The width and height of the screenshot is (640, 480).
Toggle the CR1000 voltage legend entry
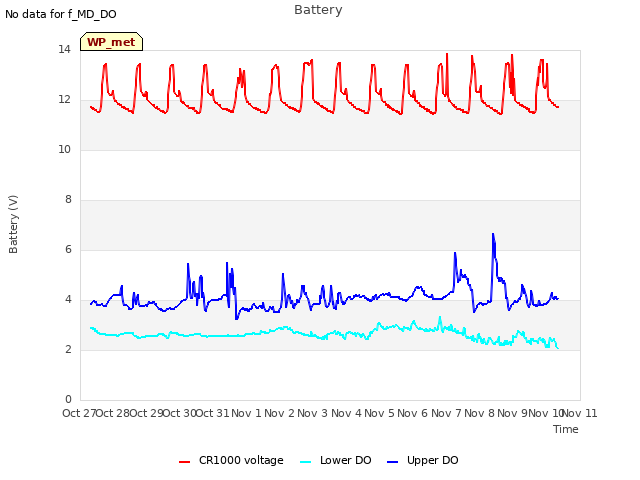[231, 460]
